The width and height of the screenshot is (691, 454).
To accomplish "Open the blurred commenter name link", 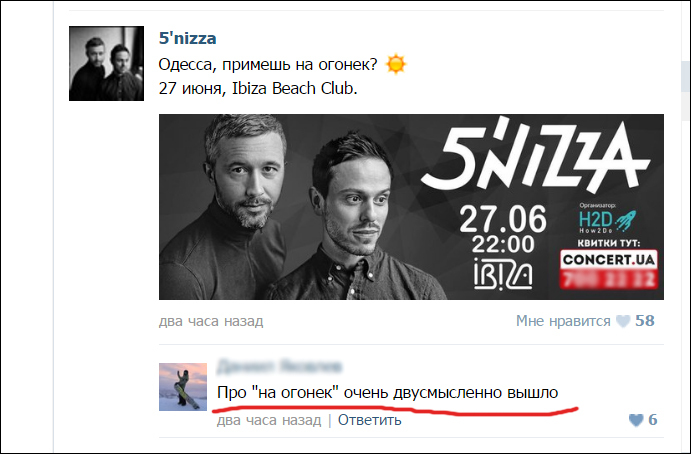I will point(279,367).
